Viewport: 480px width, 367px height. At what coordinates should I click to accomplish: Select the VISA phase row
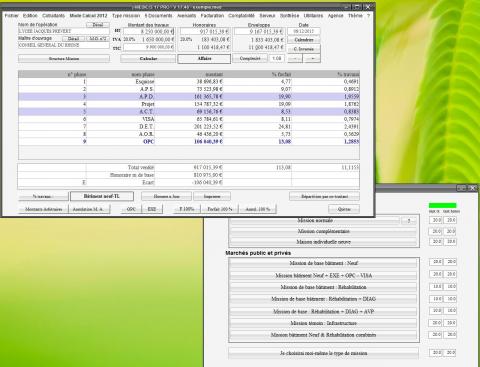(189, 119)
